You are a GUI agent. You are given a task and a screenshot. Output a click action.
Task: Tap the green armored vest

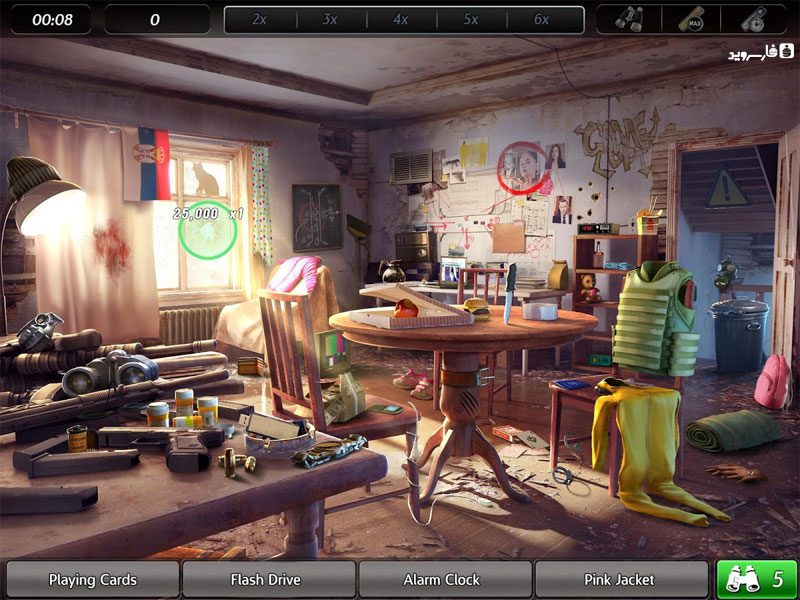(x=655, y=319)
